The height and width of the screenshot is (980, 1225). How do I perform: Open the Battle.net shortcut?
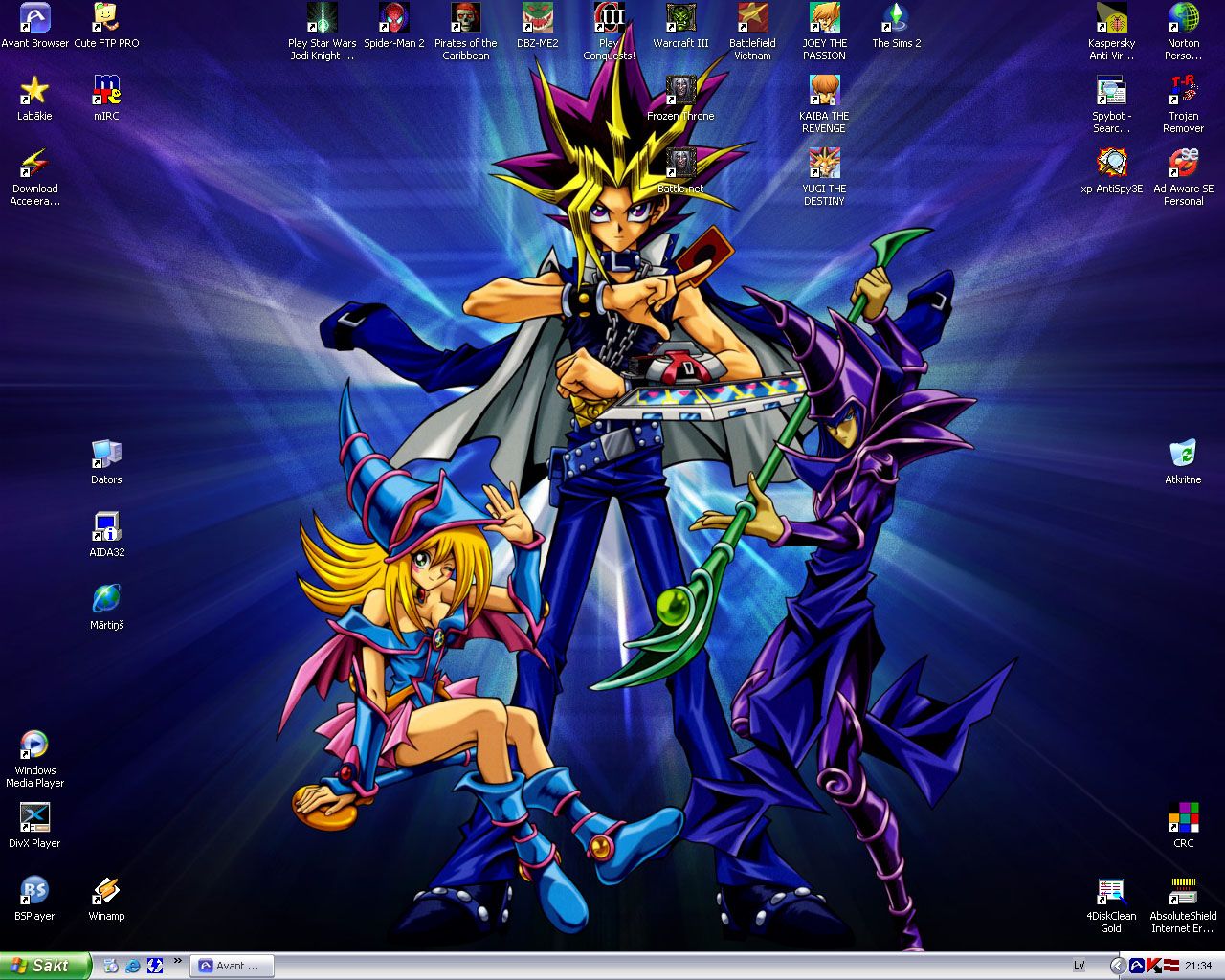tap(681, 171)
